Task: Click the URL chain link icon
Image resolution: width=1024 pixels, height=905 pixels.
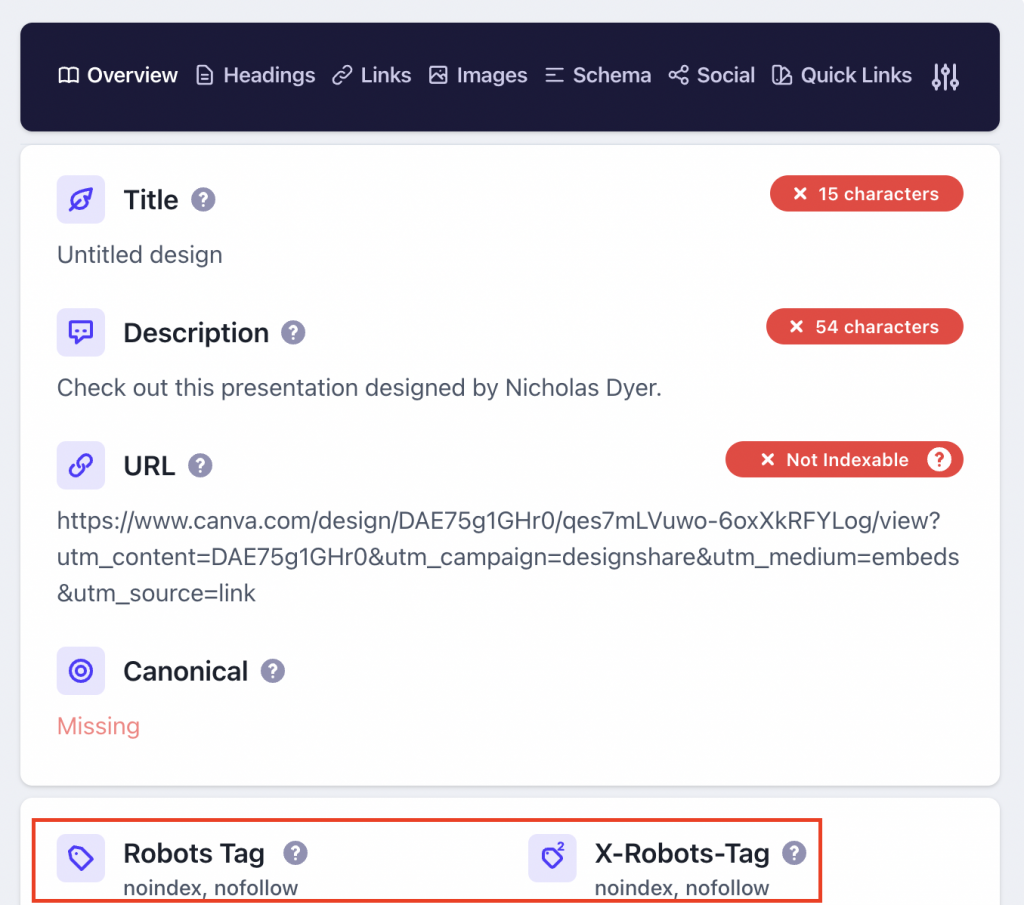Action: [x=81, y=466]
